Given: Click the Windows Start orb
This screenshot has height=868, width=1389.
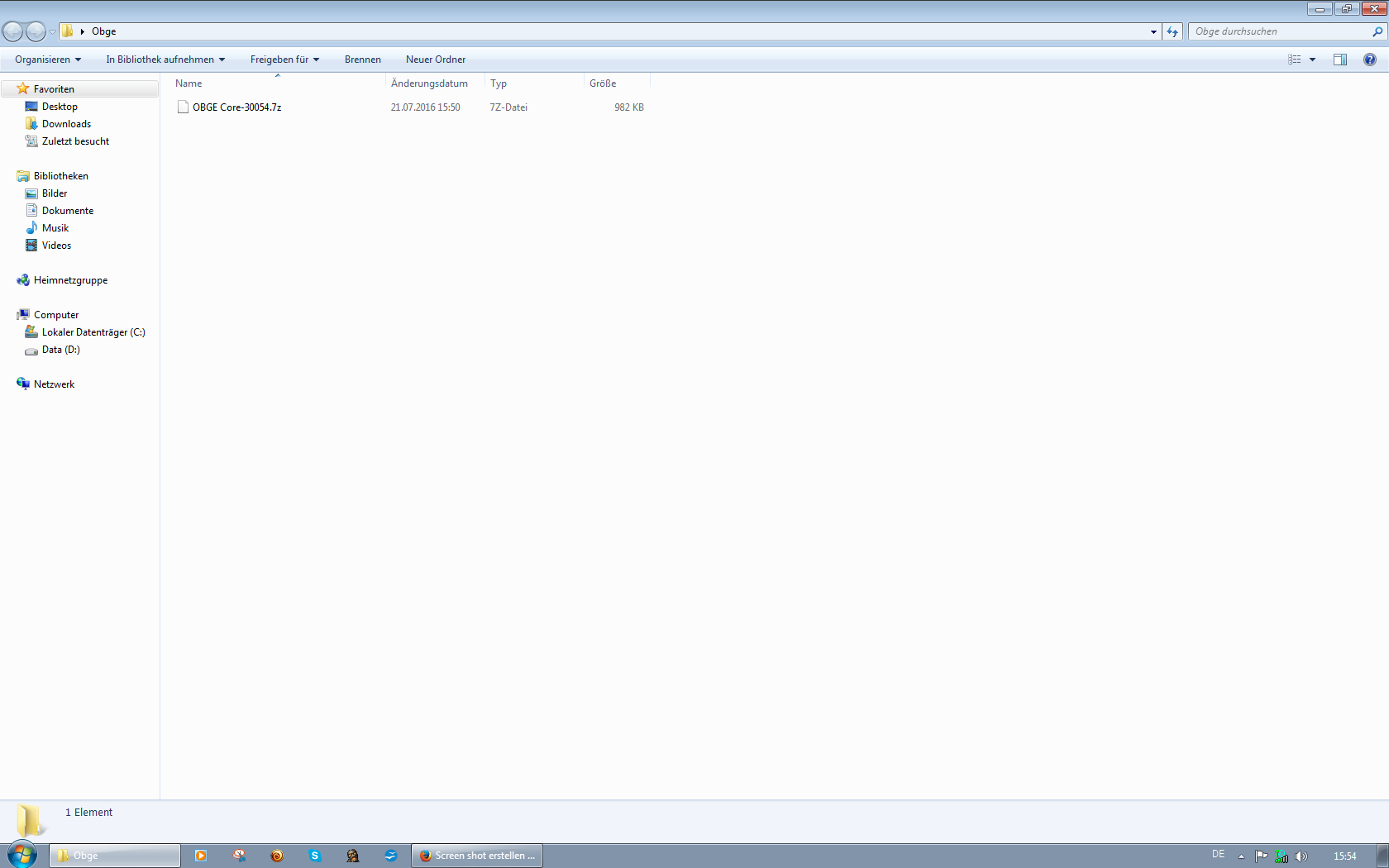Looking at the screenshot, I should pyautogui.click(x=22, y=855).
